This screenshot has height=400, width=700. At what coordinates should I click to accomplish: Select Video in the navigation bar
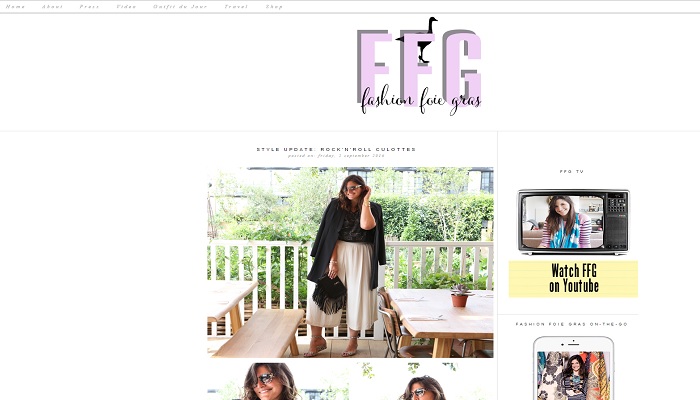126,7
